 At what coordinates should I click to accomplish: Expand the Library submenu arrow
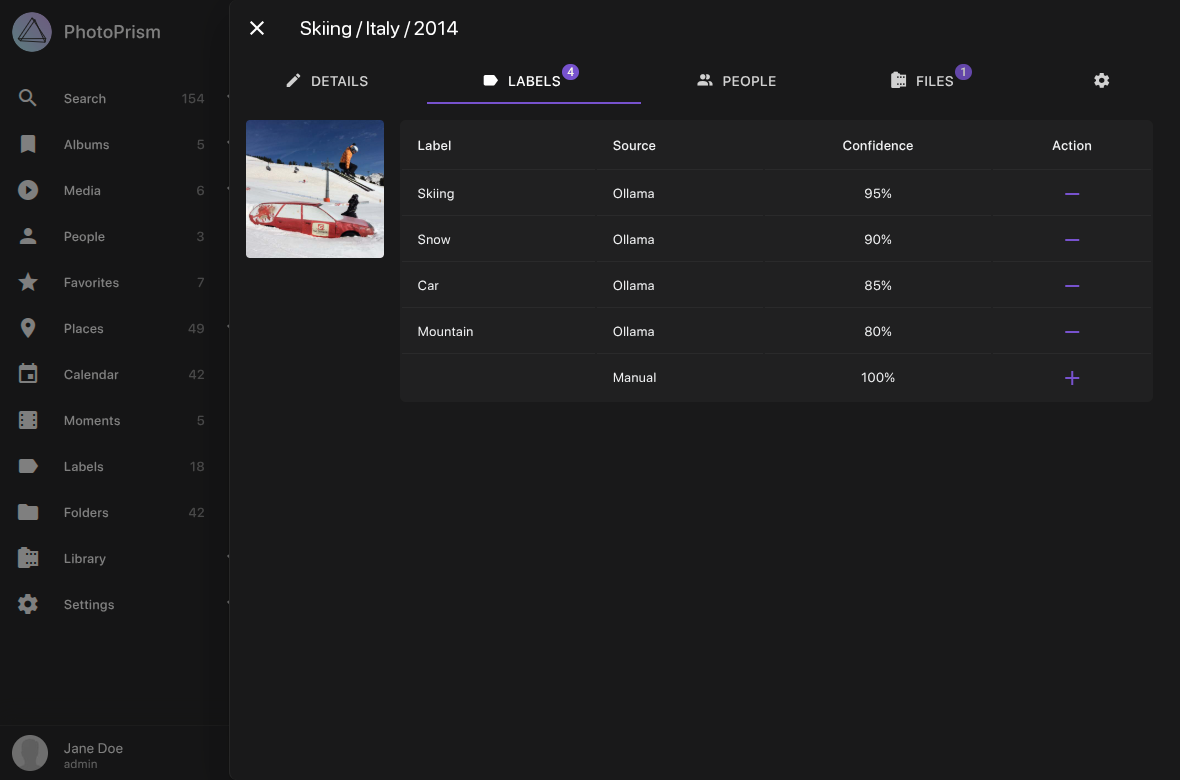pyautogui.click(x=227, y=557)
